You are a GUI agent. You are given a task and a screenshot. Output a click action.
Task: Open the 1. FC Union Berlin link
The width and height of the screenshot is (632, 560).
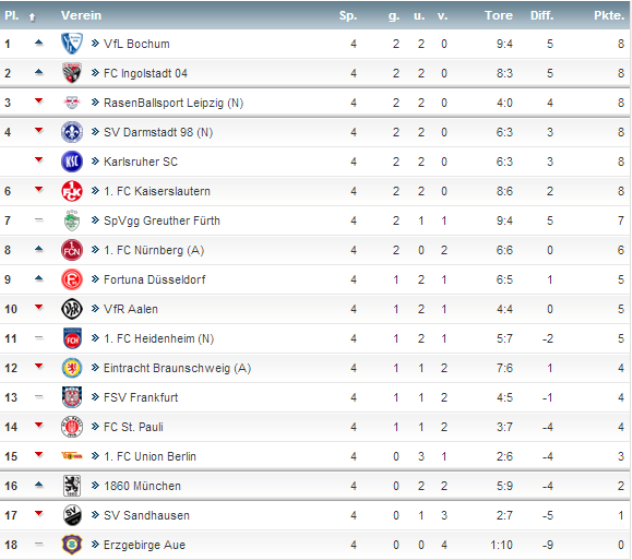point(149,457)
